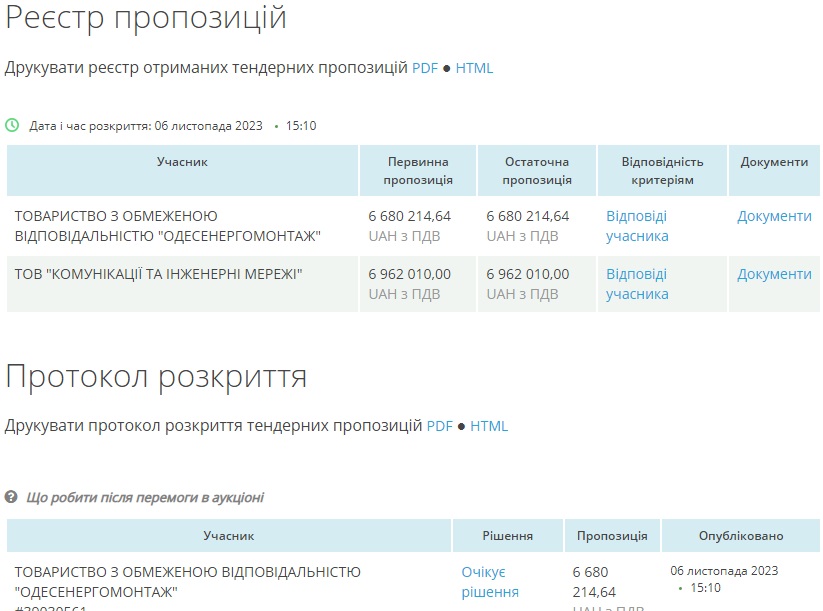Open documents for ОДЕСЕНЕРГОМОНТАЖ in register

(774, 216)
